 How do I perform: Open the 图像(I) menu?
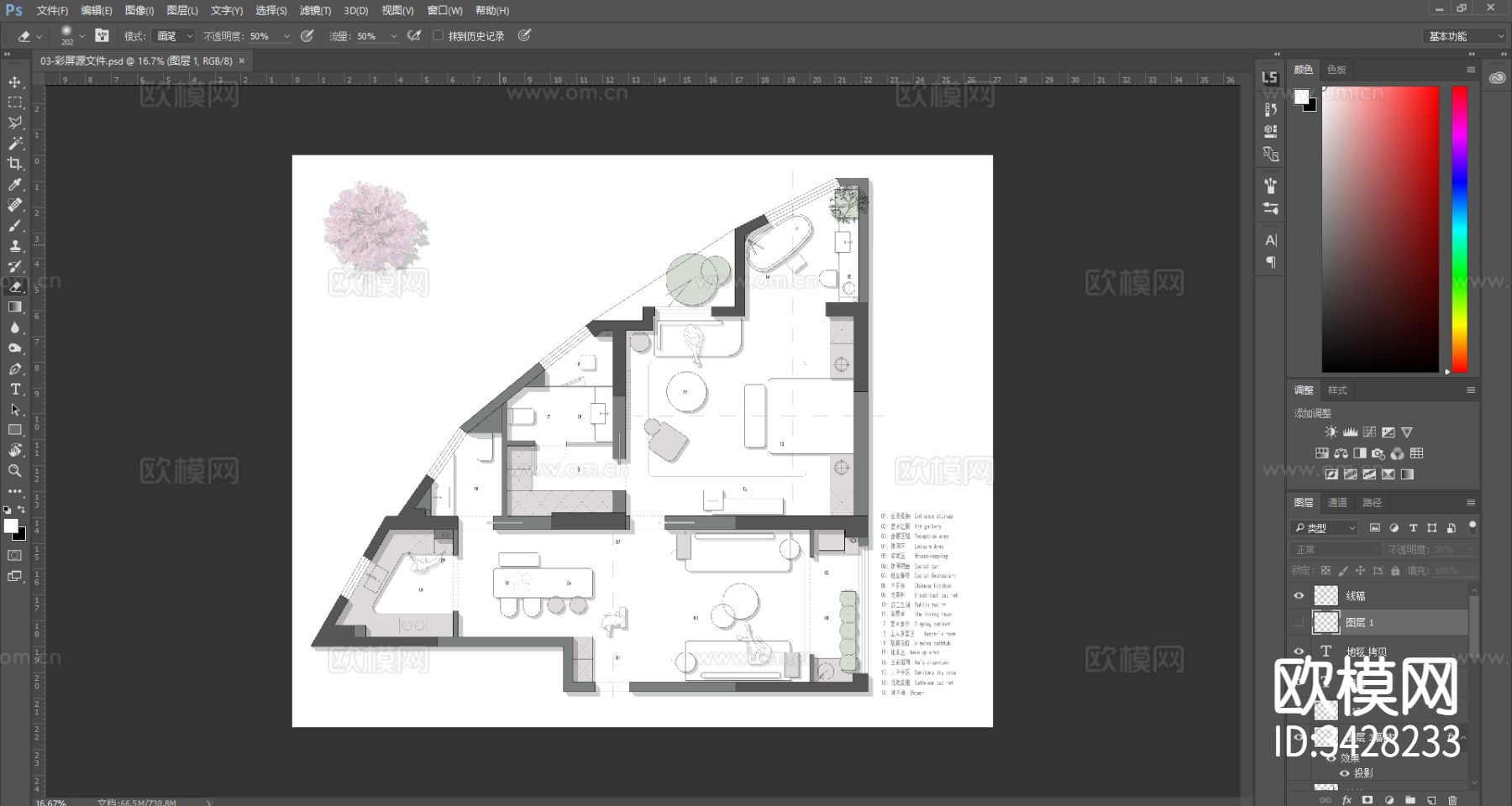[x=139, y=10]
